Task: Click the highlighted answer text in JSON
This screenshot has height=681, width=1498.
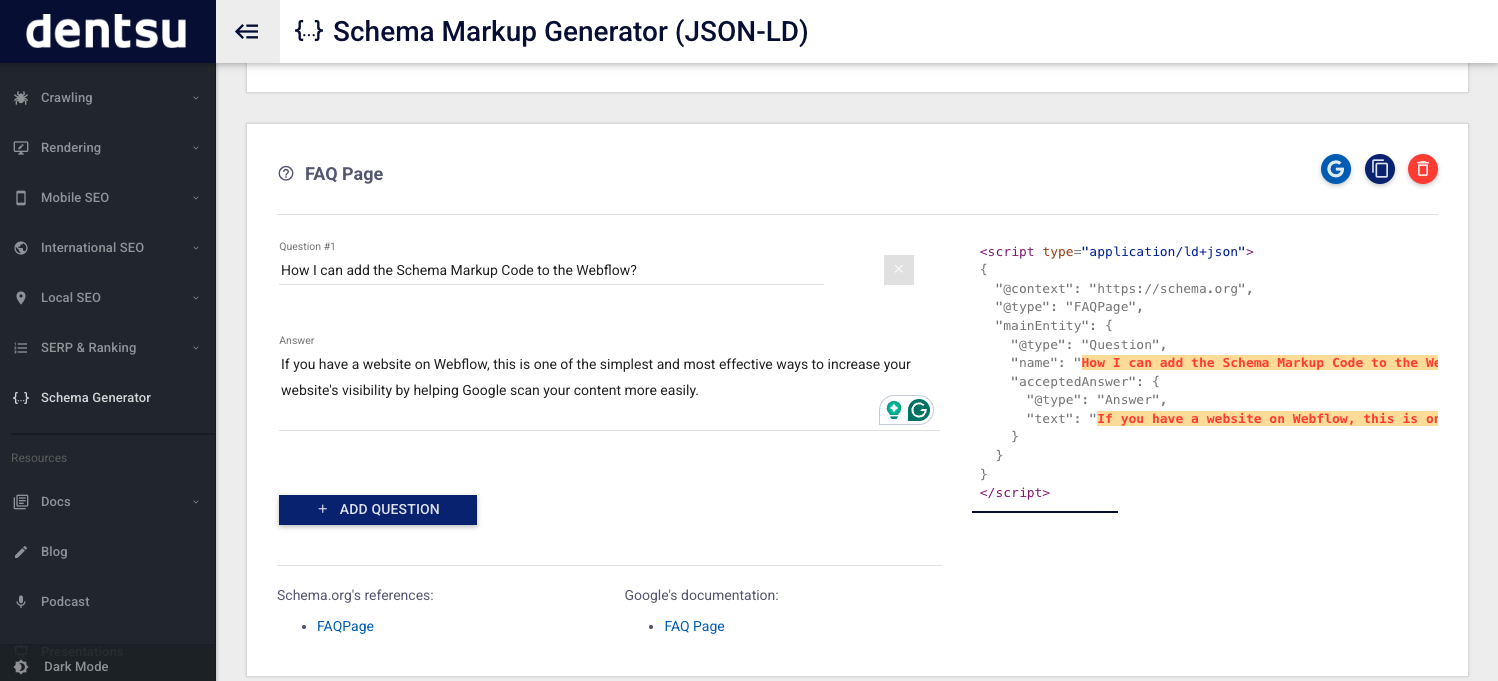Action: (x=1267, y=419)
